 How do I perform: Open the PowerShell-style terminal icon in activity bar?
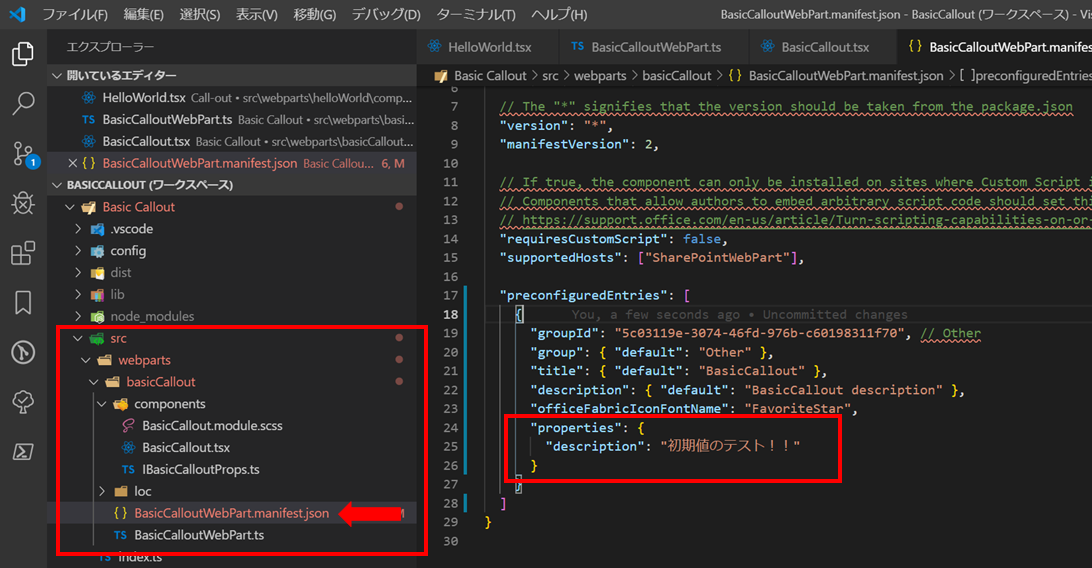[22, 452]
